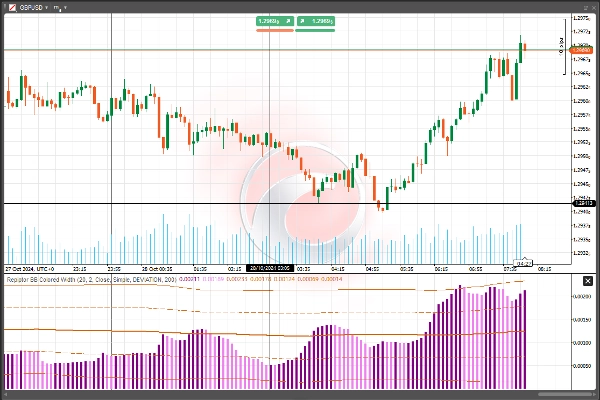600x400 pixels.
Task: Close the GBPUSD chart panel
Action: point(592,6)
